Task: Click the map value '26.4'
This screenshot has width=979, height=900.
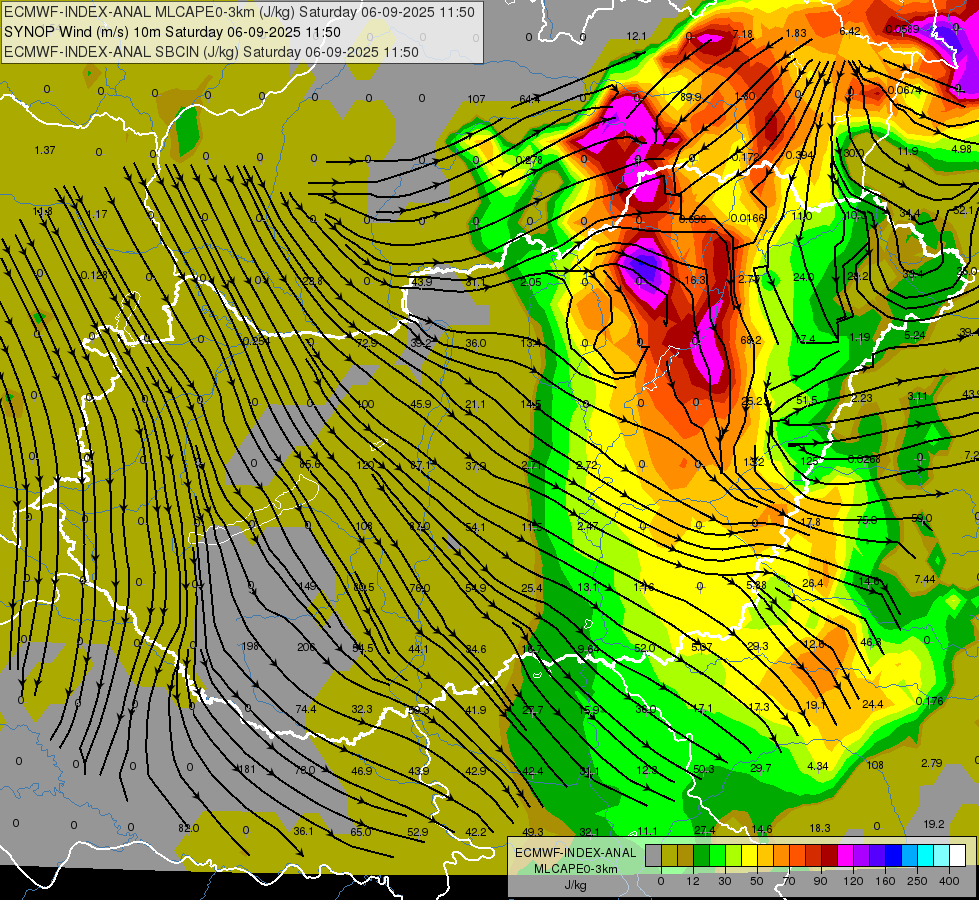Action: (812, 583)
